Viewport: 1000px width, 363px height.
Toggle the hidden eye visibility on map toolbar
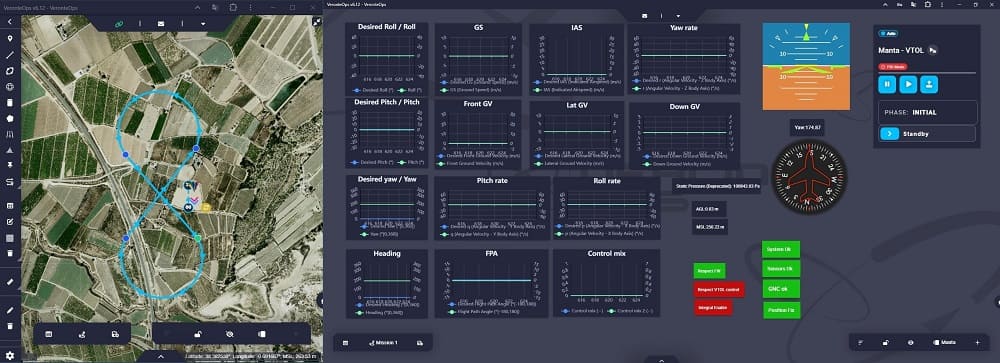pos(230,334)
